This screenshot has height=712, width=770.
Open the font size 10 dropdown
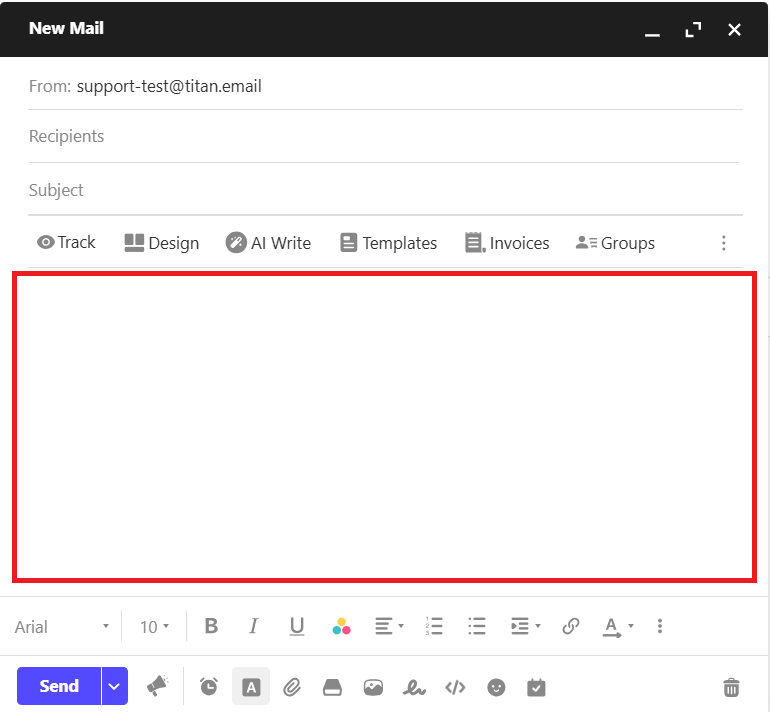[154, 627]
